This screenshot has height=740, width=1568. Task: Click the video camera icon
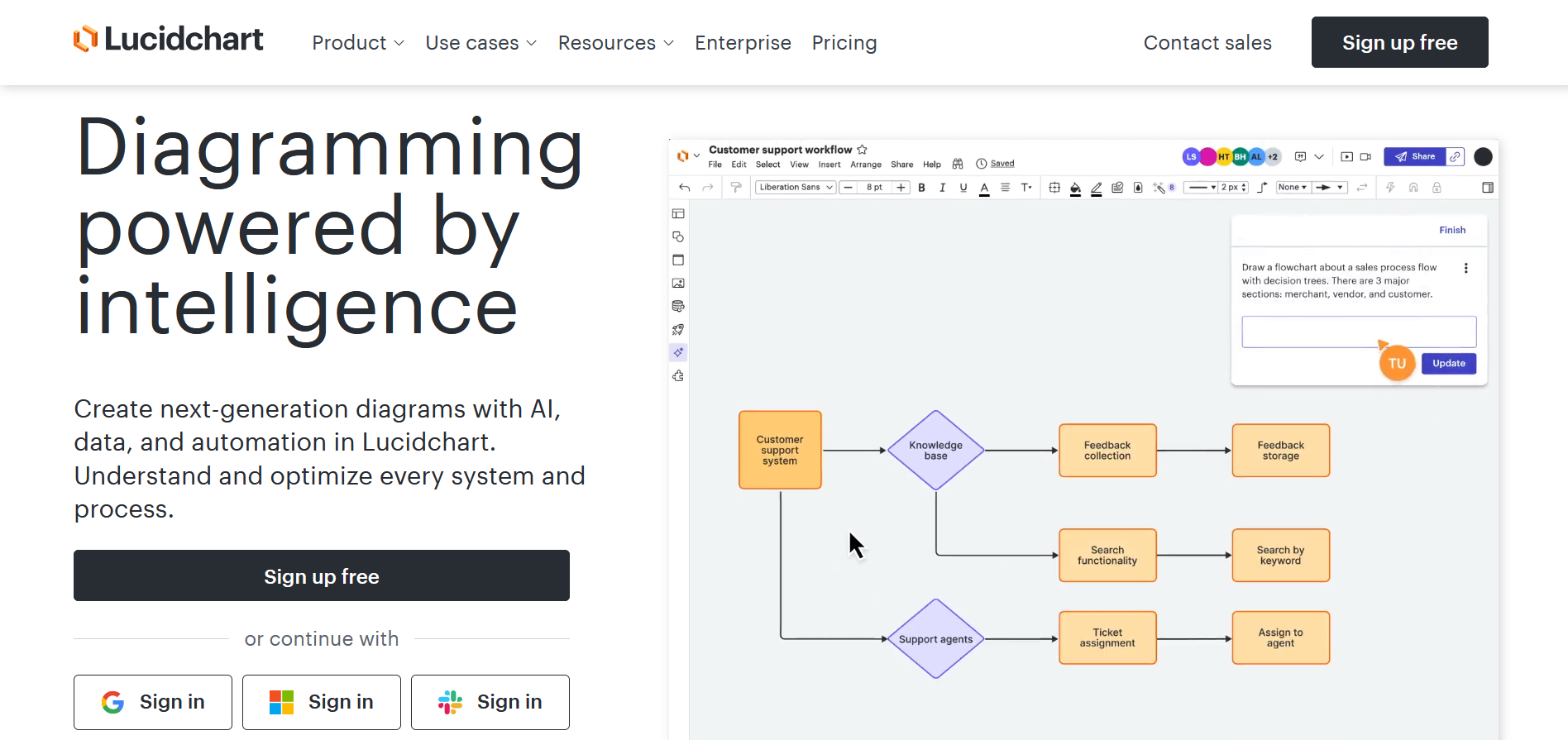point(1365,156)
